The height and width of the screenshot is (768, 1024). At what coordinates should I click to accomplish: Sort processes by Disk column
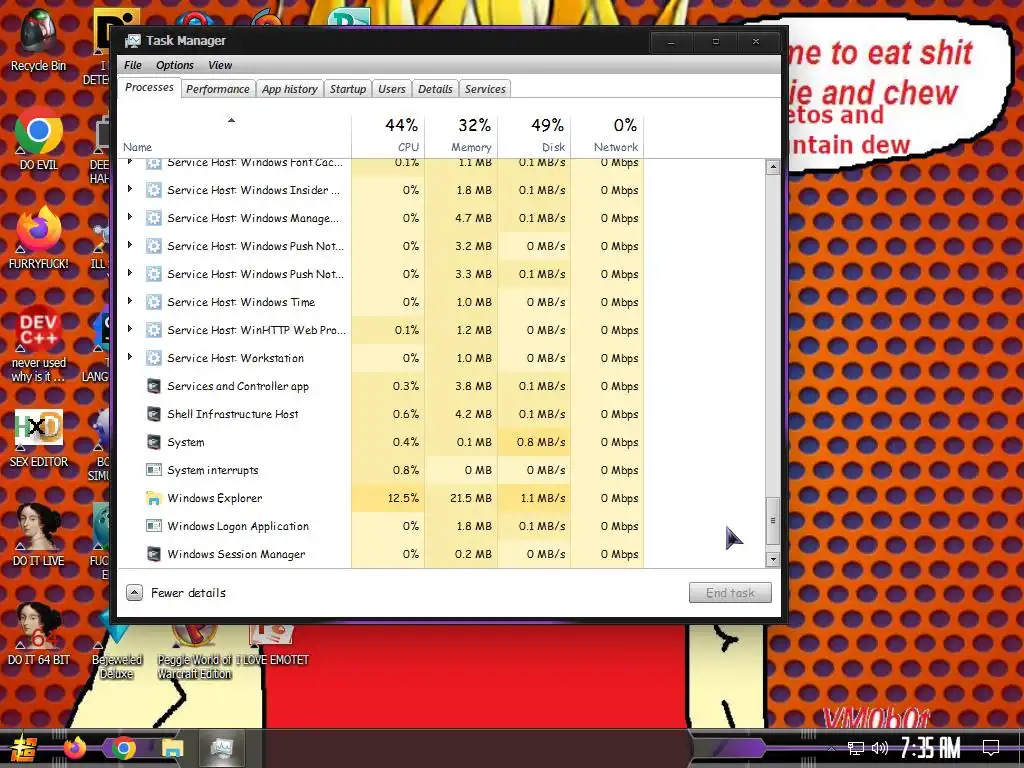(x=535, y=136)
